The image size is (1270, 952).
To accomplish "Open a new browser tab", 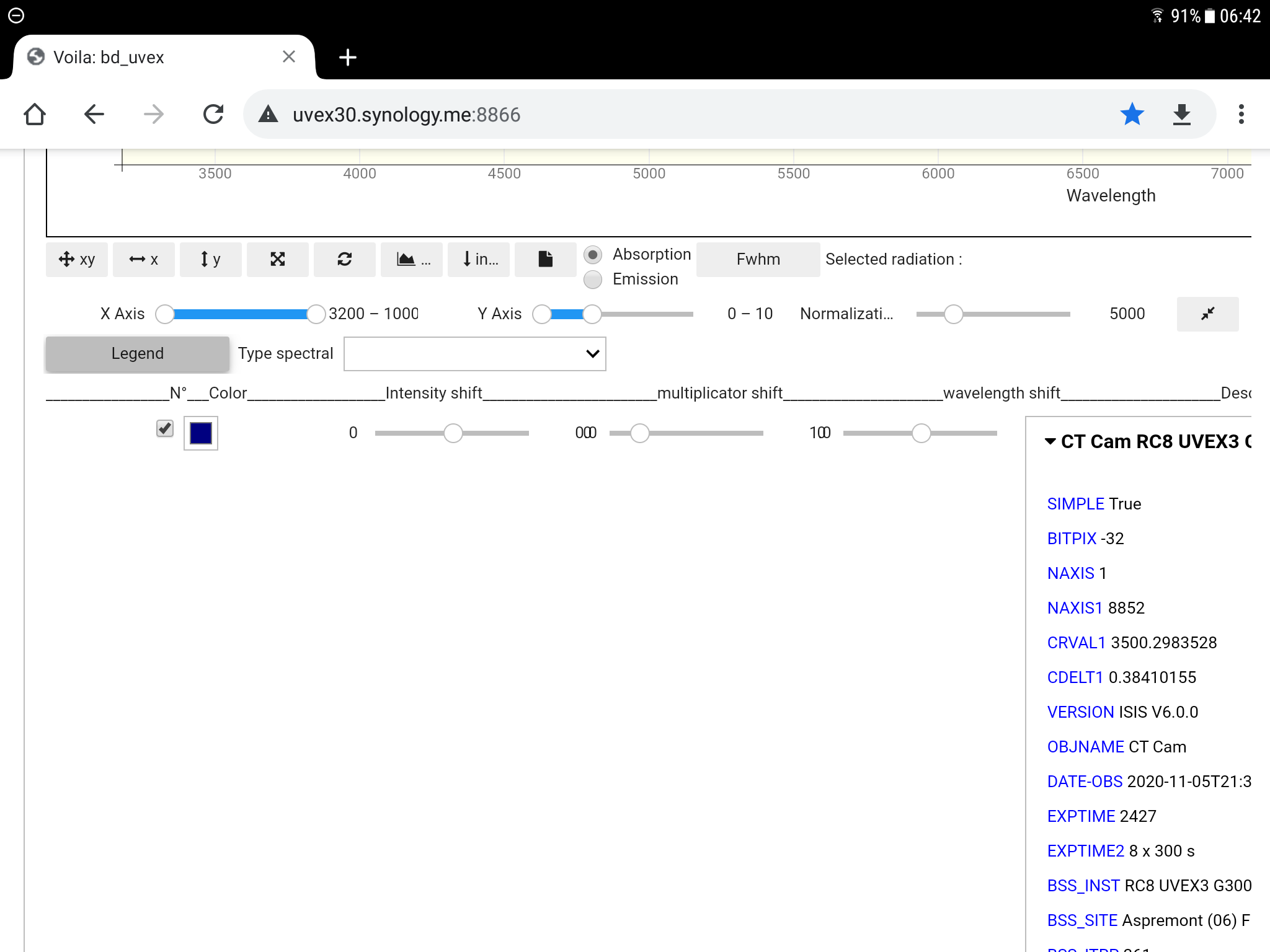I will [348, 58].
